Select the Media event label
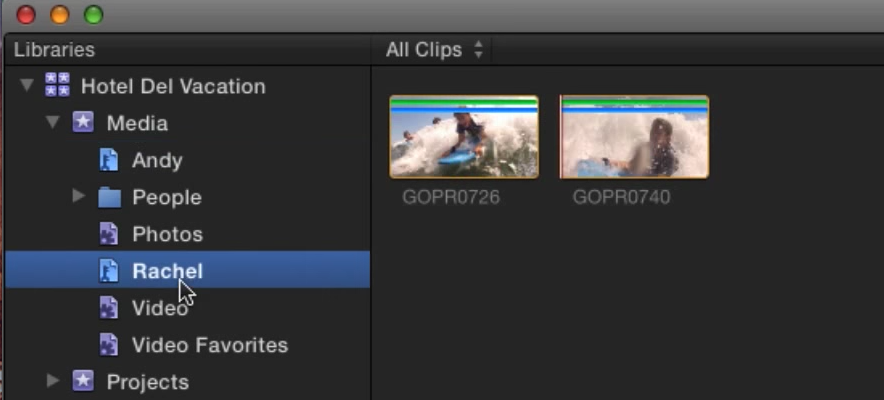 (x=137, y=123)
